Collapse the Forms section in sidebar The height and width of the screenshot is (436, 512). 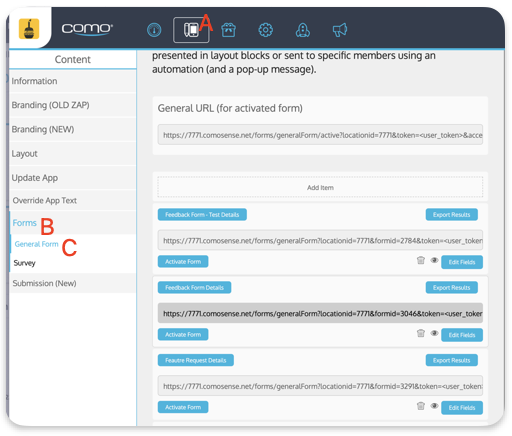(24, 223)
